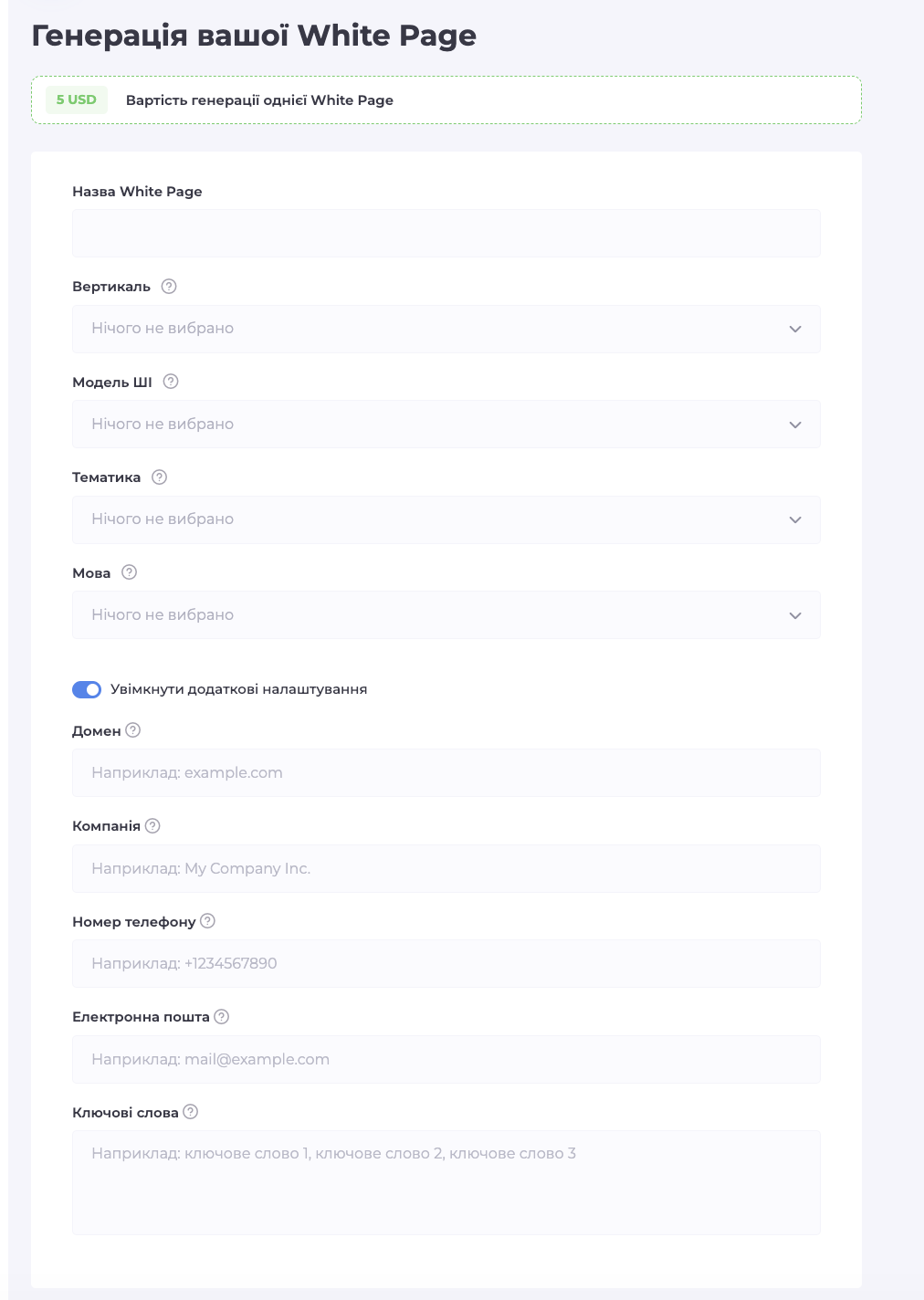Click help icon beside Модель ШІ
Viewport: 924px width, 1300px height.
coord(171,382)
